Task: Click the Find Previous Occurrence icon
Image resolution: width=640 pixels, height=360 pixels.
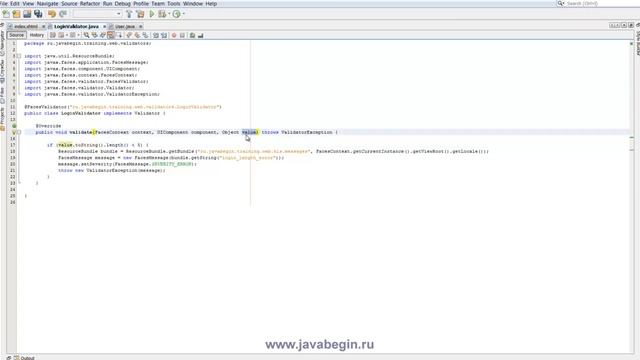Action: [94, 36]
